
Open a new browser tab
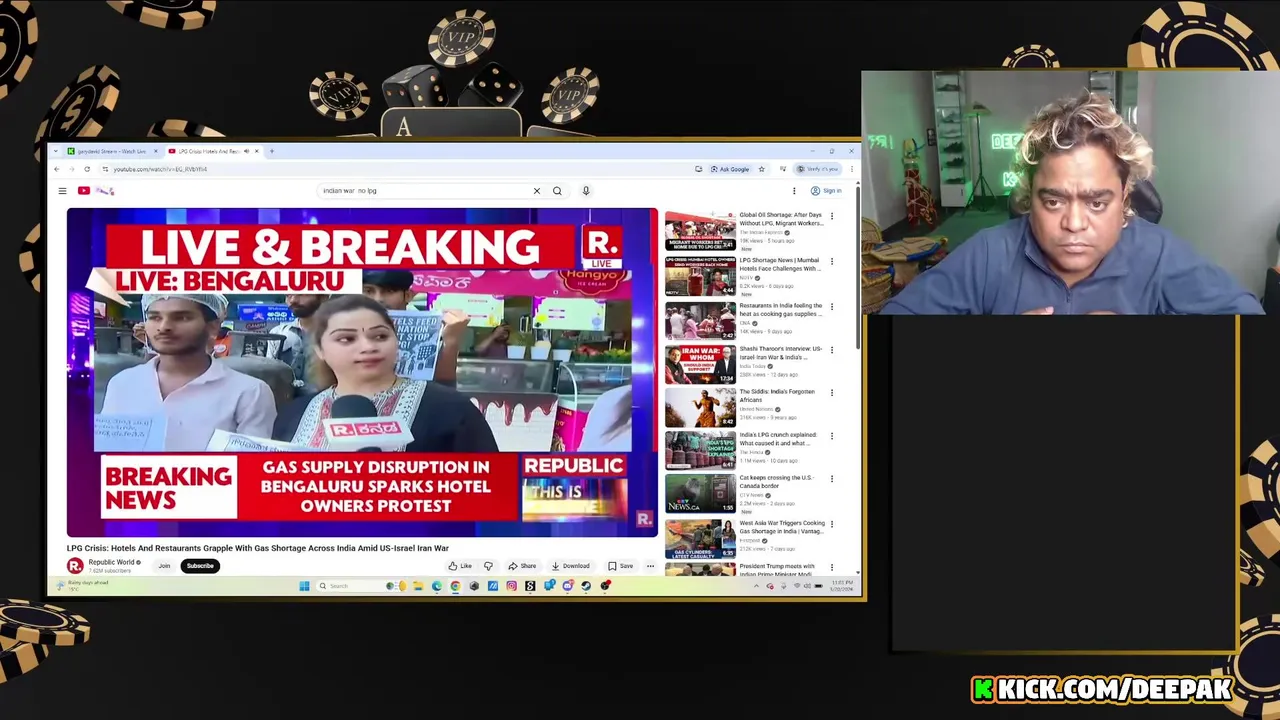tap(271, 151)
